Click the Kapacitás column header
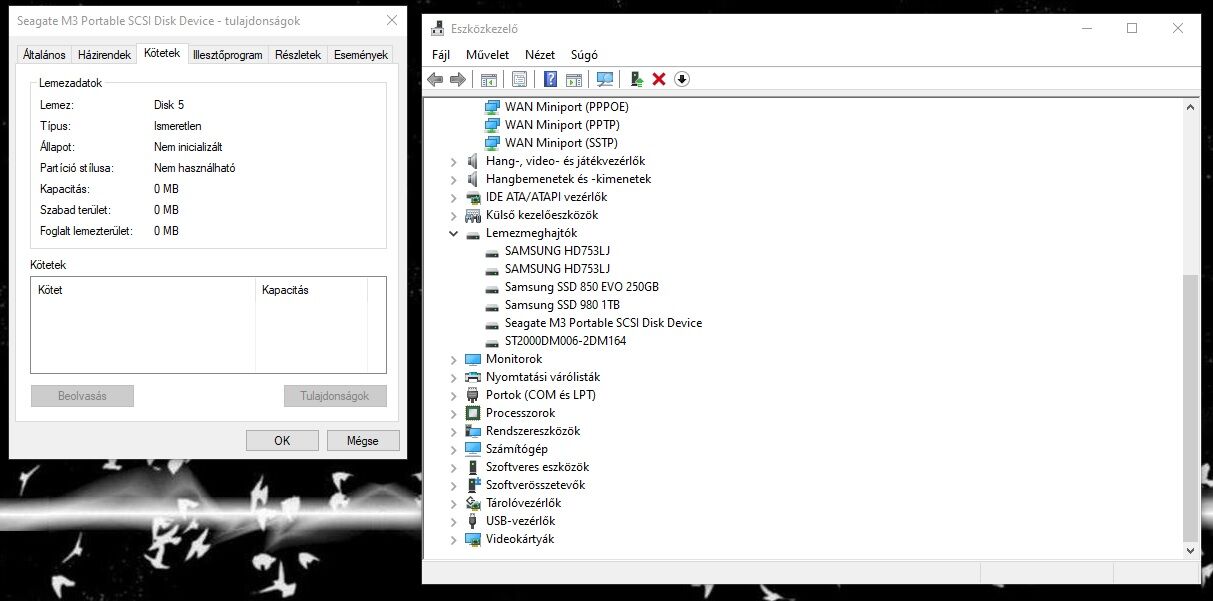 [x=311, y=290]
